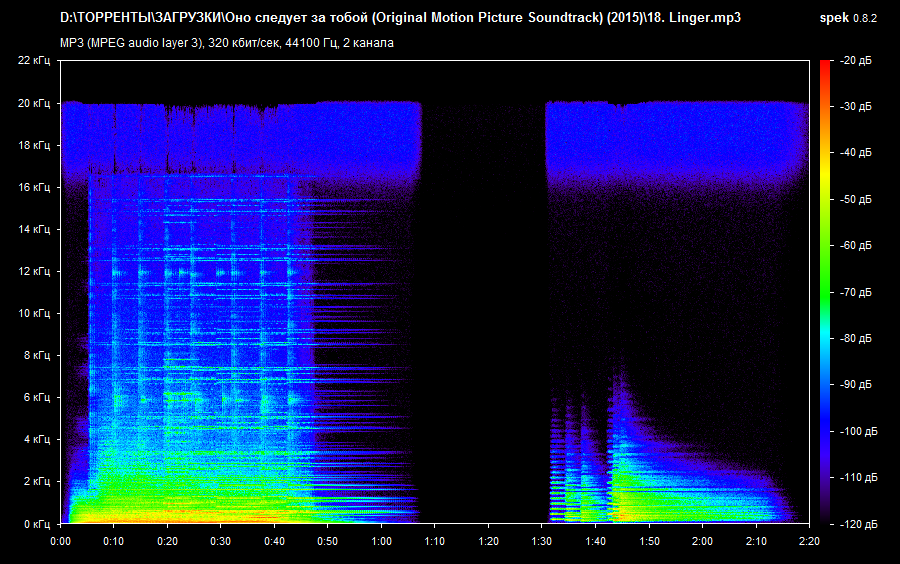Click the '1:50' time axis label
Image resolution: width=900 pixels, height=564 pixels.
(649, 541)
